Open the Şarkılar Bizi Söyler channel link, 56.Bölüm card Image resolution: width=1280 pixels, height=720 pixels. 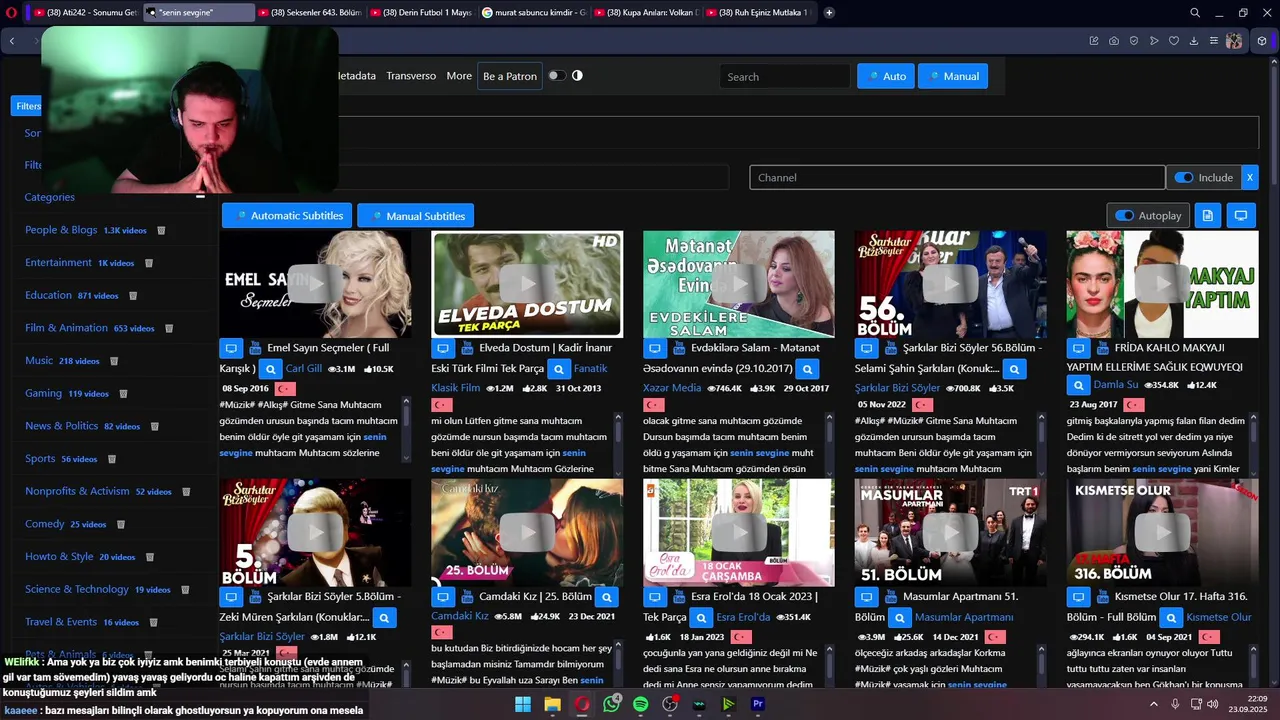click(897, 388)
